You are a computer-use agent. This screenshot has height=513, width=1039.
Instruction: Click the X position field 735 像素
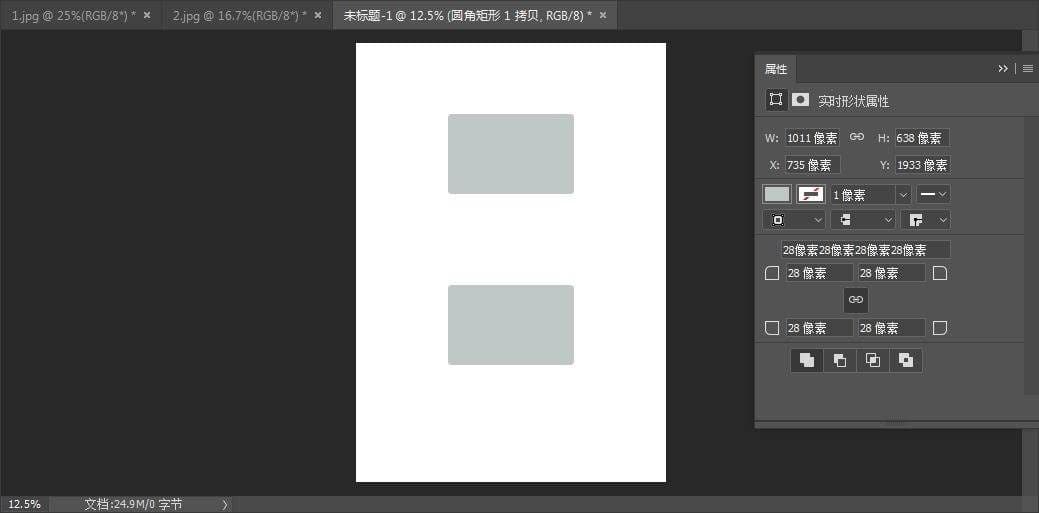click(x=812, y=165)
